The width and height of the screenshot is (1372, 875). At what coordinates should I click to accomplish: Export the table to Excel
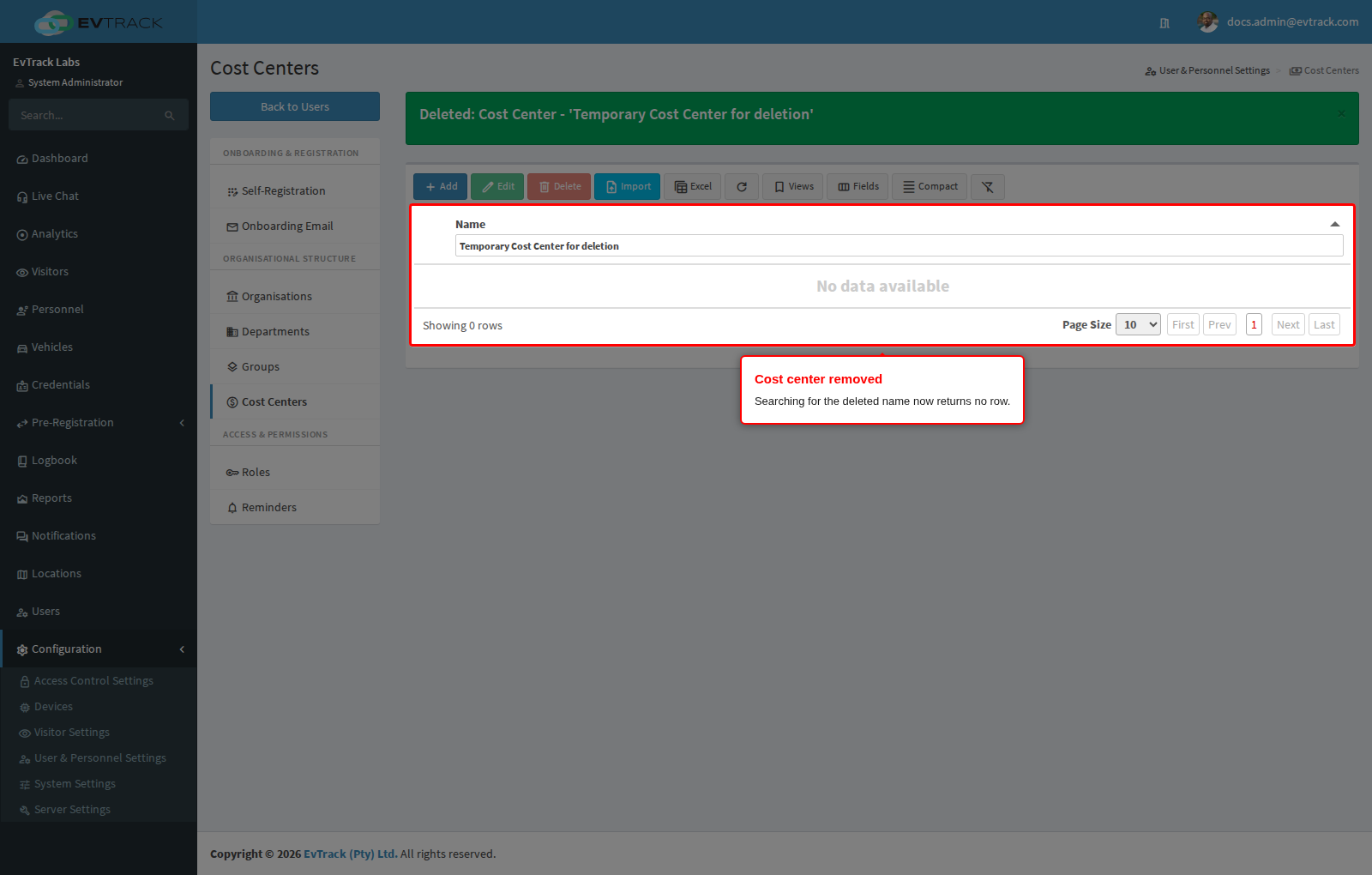tap(692, 187)
